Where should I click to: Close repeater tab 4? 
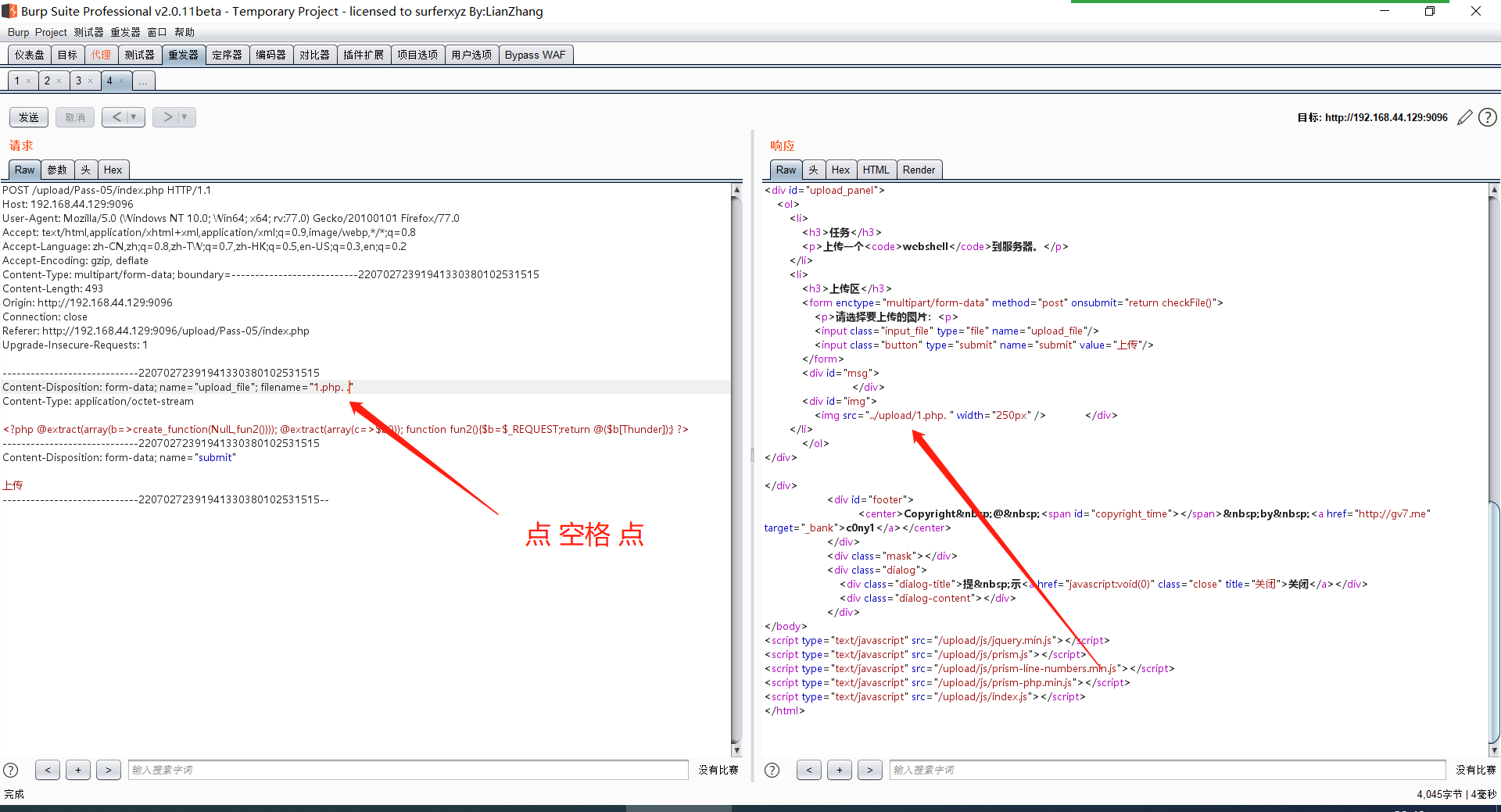[x=122, y=81]
